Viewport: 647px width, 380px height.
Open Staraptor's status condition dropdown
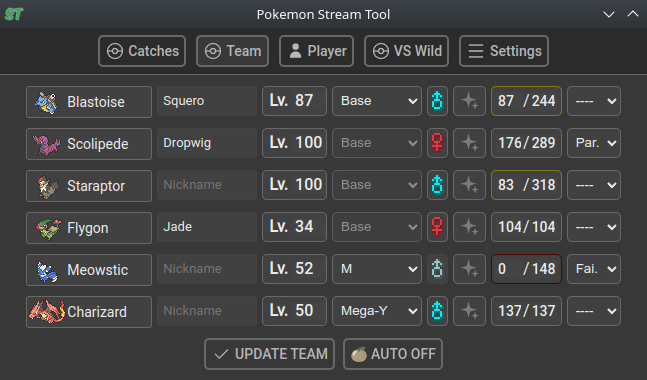594,185
